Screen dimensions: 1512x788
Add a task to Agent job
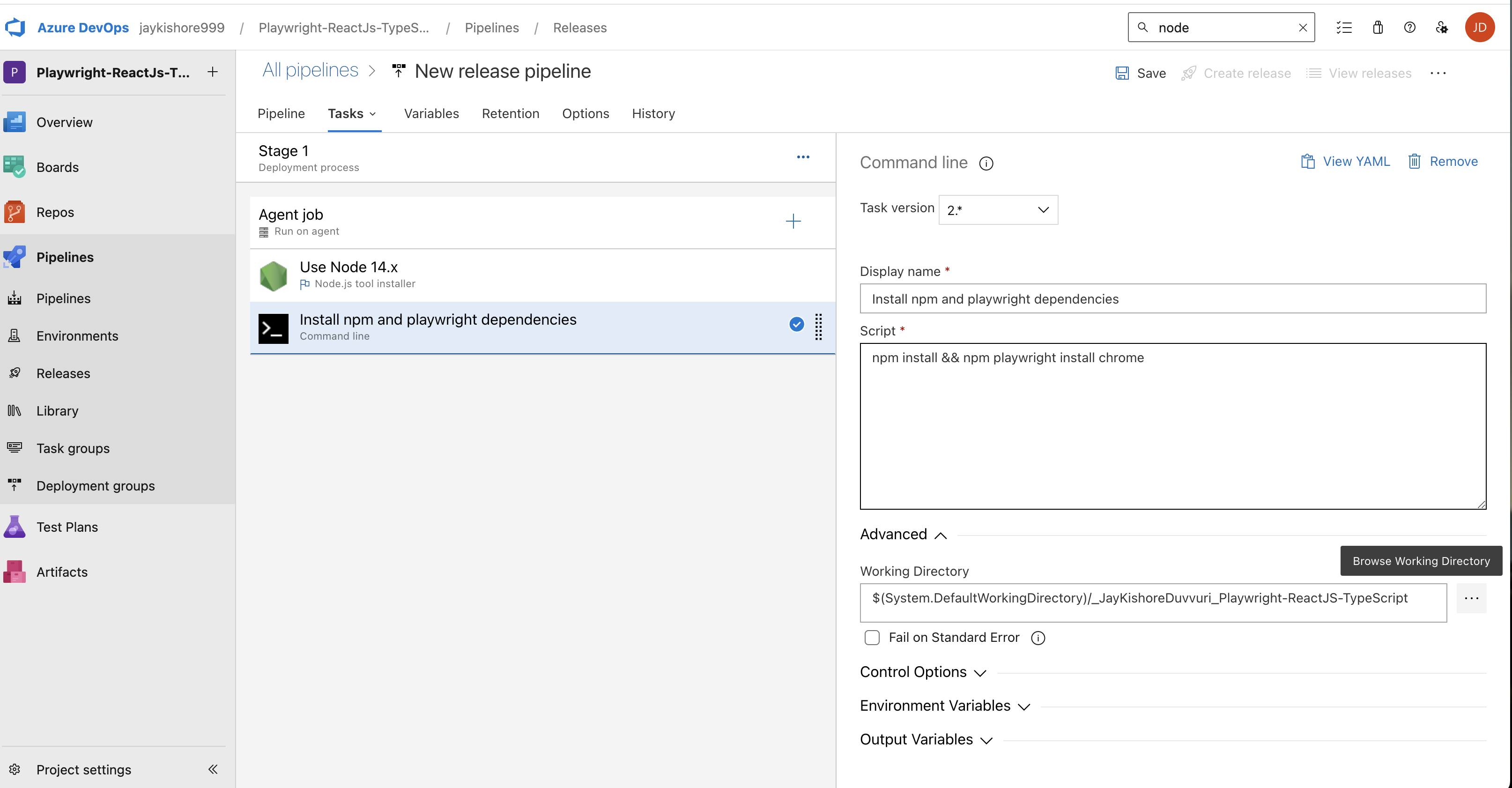[x=793, y=222]
